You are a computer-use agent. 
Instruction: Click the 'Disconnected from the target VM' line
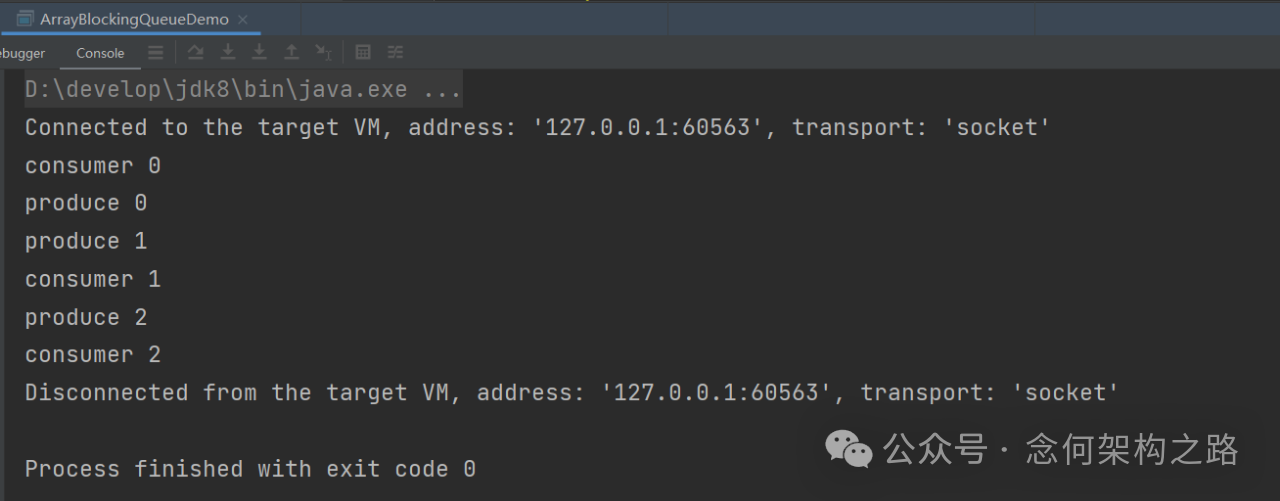pos(572,393)
